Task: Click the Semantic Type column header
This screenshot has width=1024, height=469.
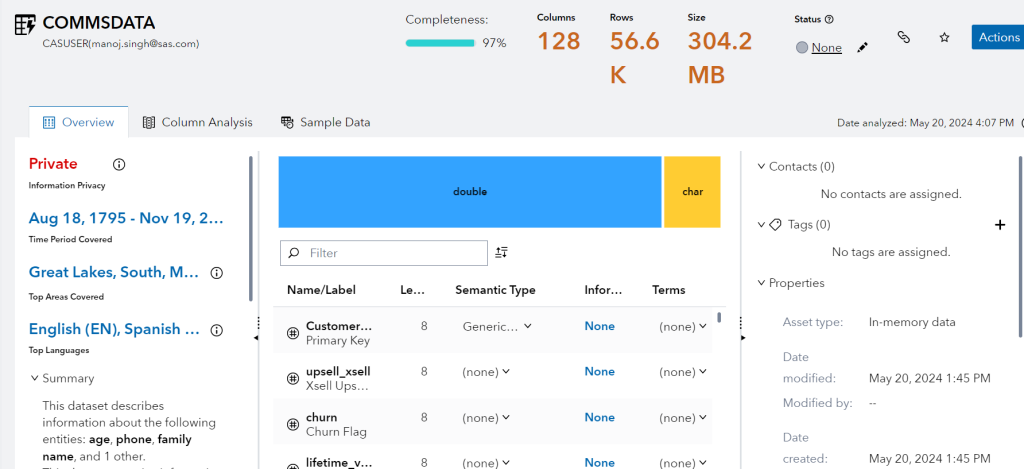Action: click(496, 290)
